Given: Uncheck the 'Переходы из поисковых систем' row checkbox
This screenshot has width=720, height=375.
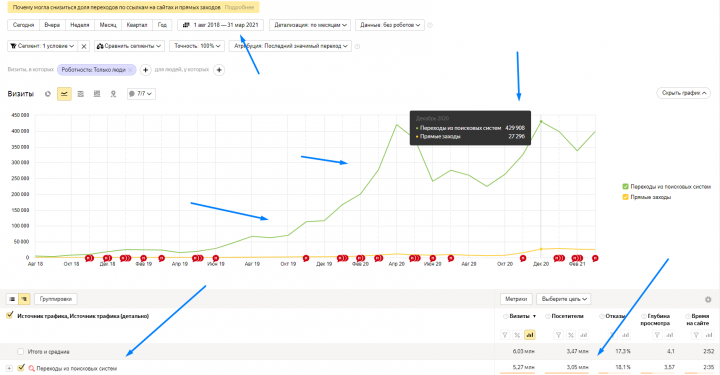Looking at the screenshot, I should point(21,368).
